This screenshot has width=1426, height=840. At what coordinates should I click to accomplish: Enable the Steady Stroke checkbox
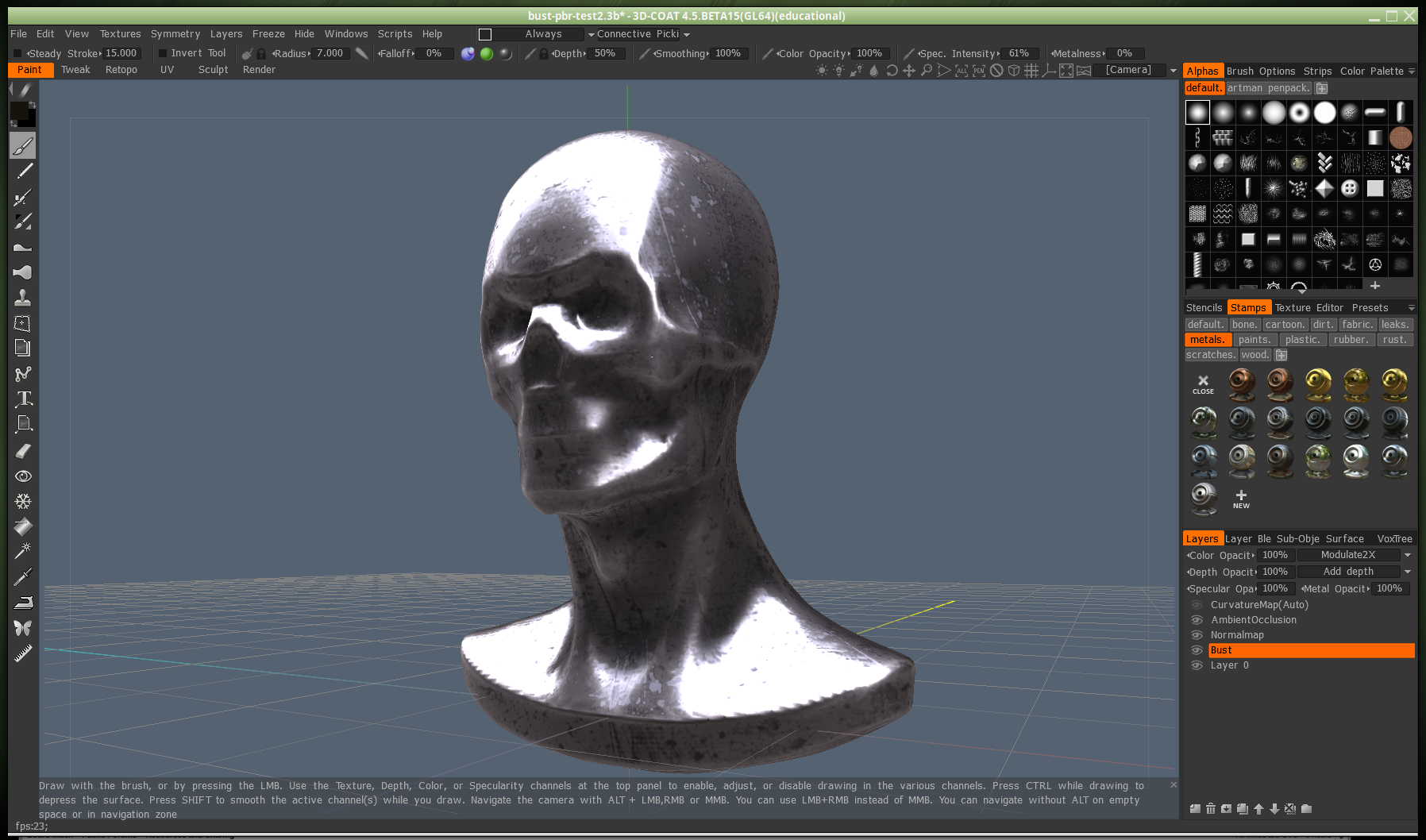point(17,53)
